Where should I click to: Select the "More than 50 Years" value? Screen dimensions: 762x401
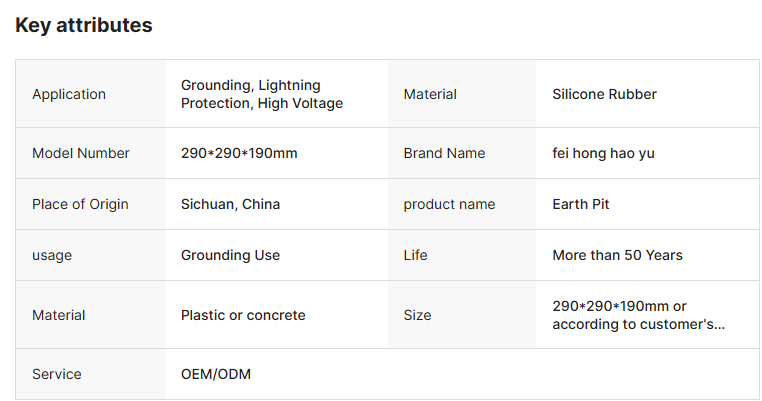coord(617,255)
